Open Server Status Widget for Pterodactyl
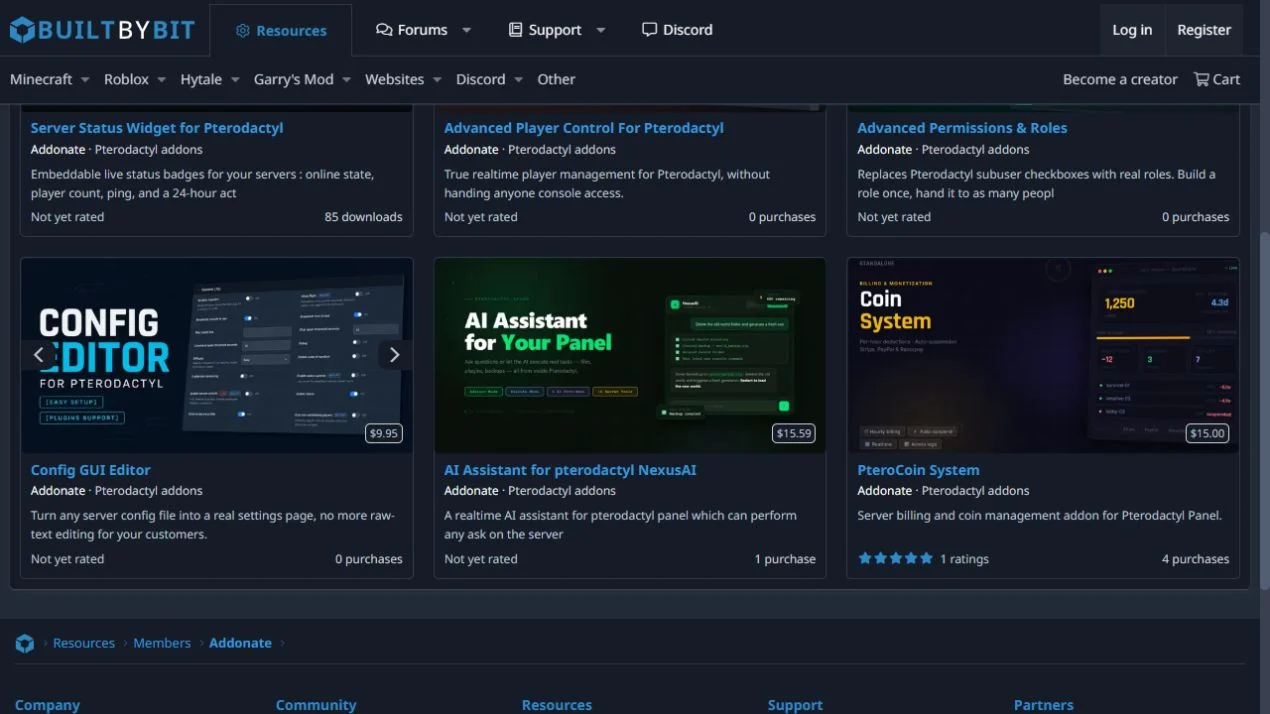Viewport: 1270px width, 714px height. point(157,128)
